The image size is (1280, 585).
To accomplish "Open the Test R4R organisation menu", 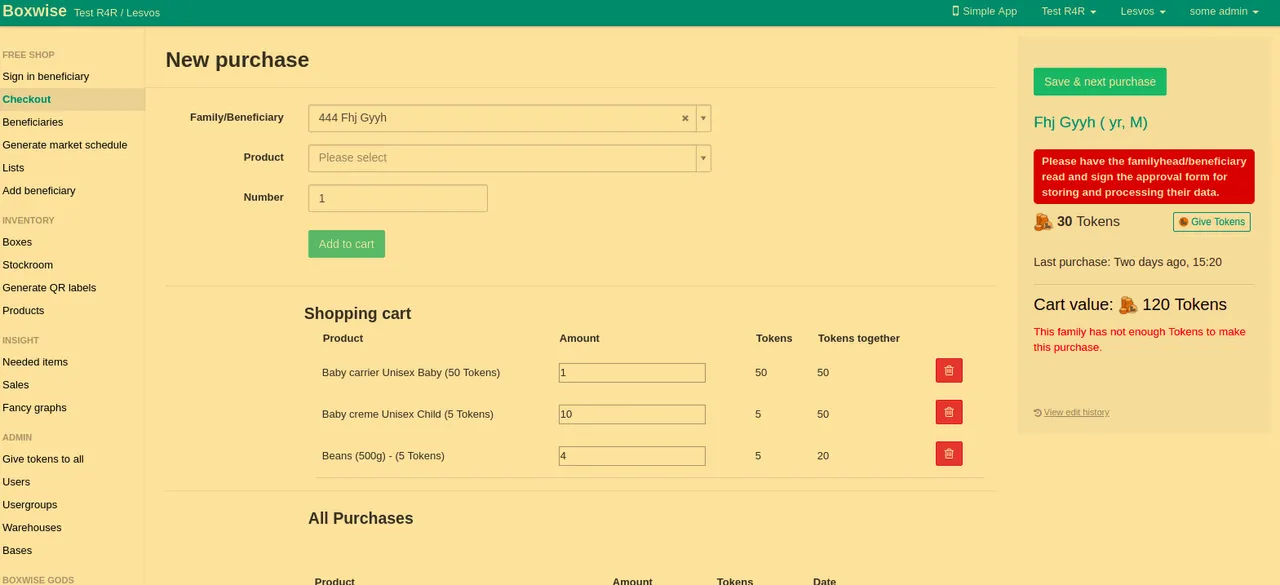I will tap(1068, 12).
